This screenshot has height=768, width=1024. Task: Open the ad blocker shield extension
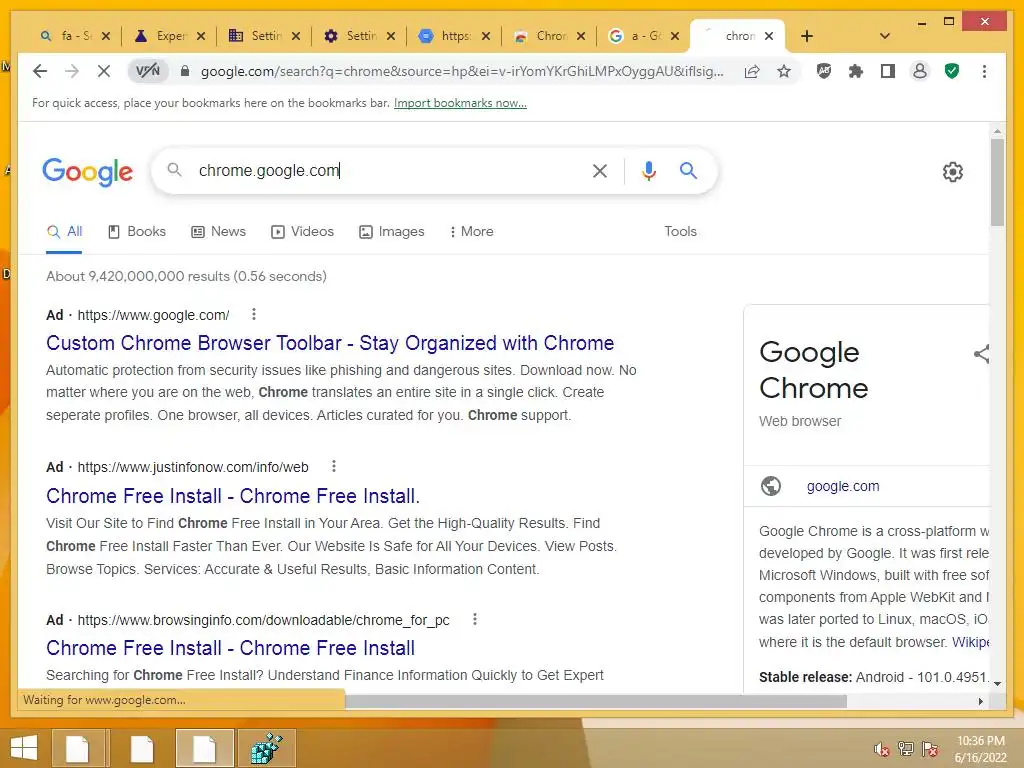(x=824, y=71)
